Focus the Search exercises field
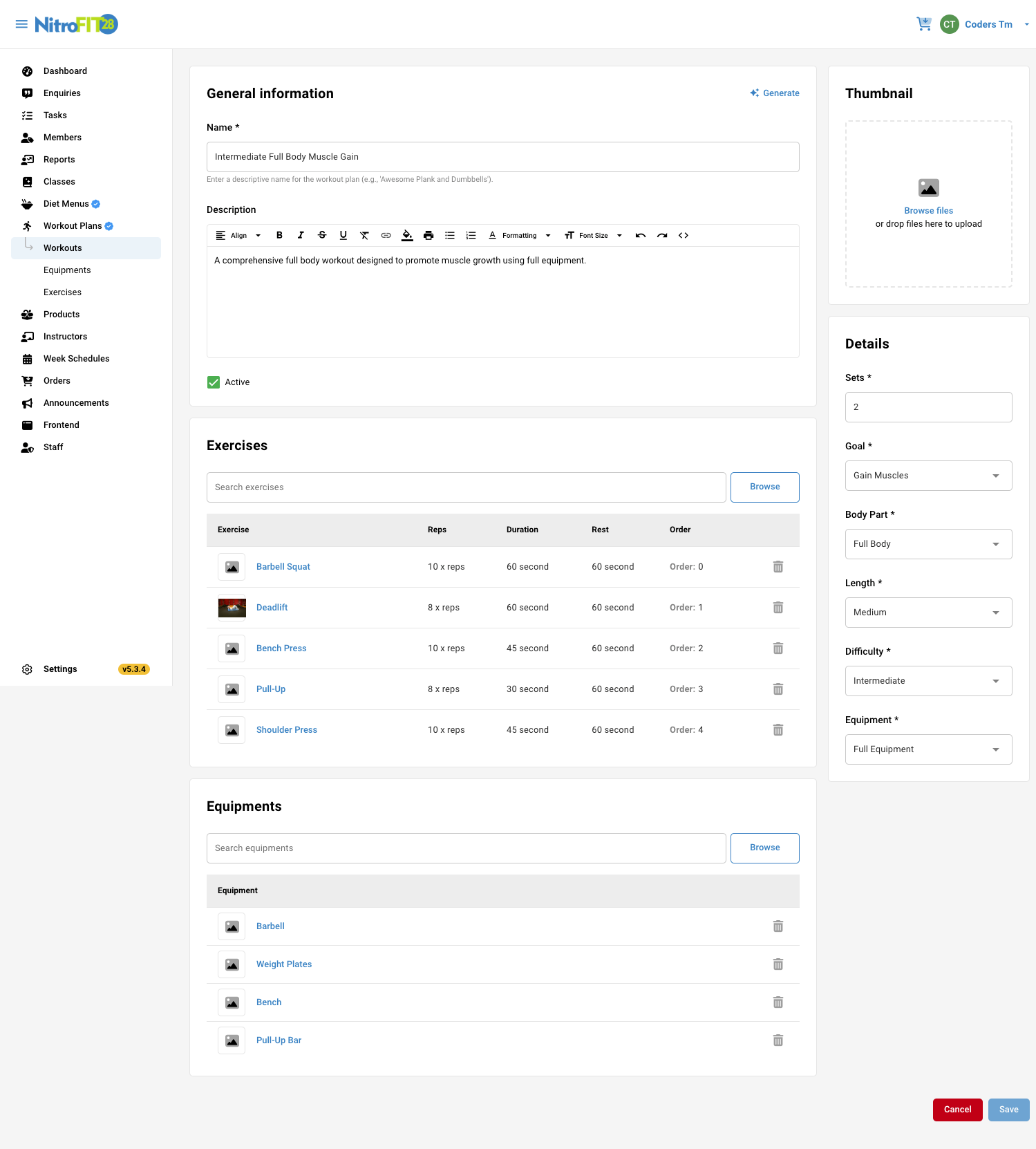Image resolution: width=1036 pixels, height=1149 pixels. click(466, 487)
